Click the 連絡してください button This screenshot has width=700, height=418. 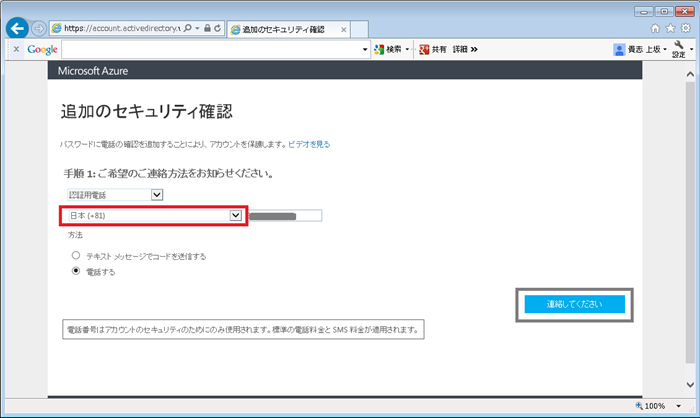575,304
